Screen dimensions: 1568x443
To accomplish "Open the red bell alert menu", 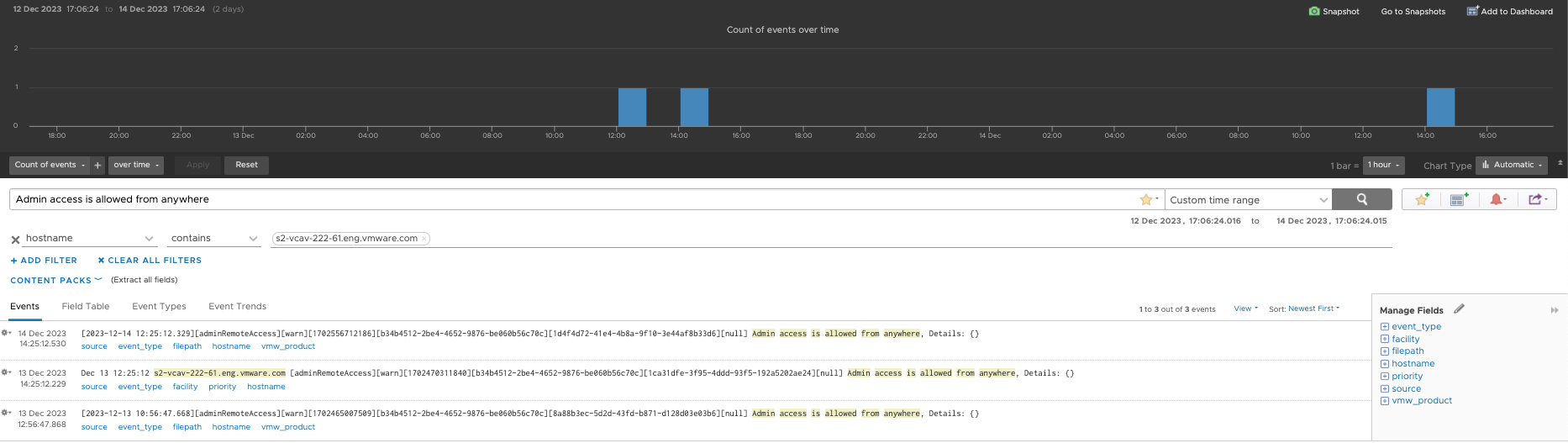I will tap(1497, 199).
